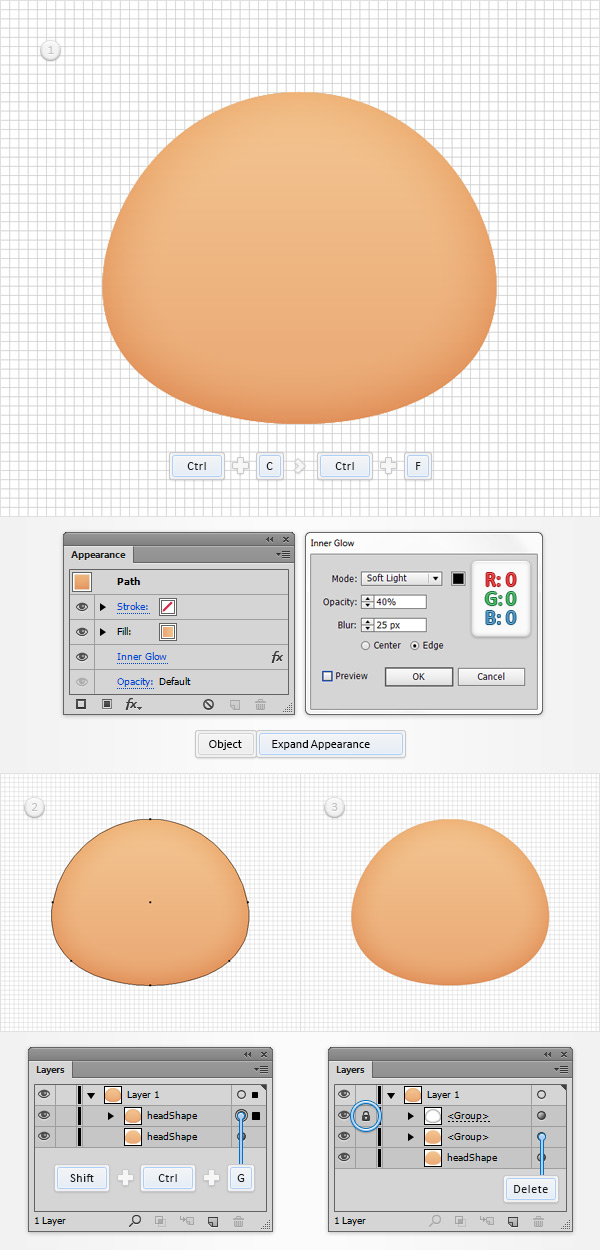Enable Preview checkbox in Inner Glow dialog
600x1250 pixels.
pyautogui.click(x=327, y=676)
